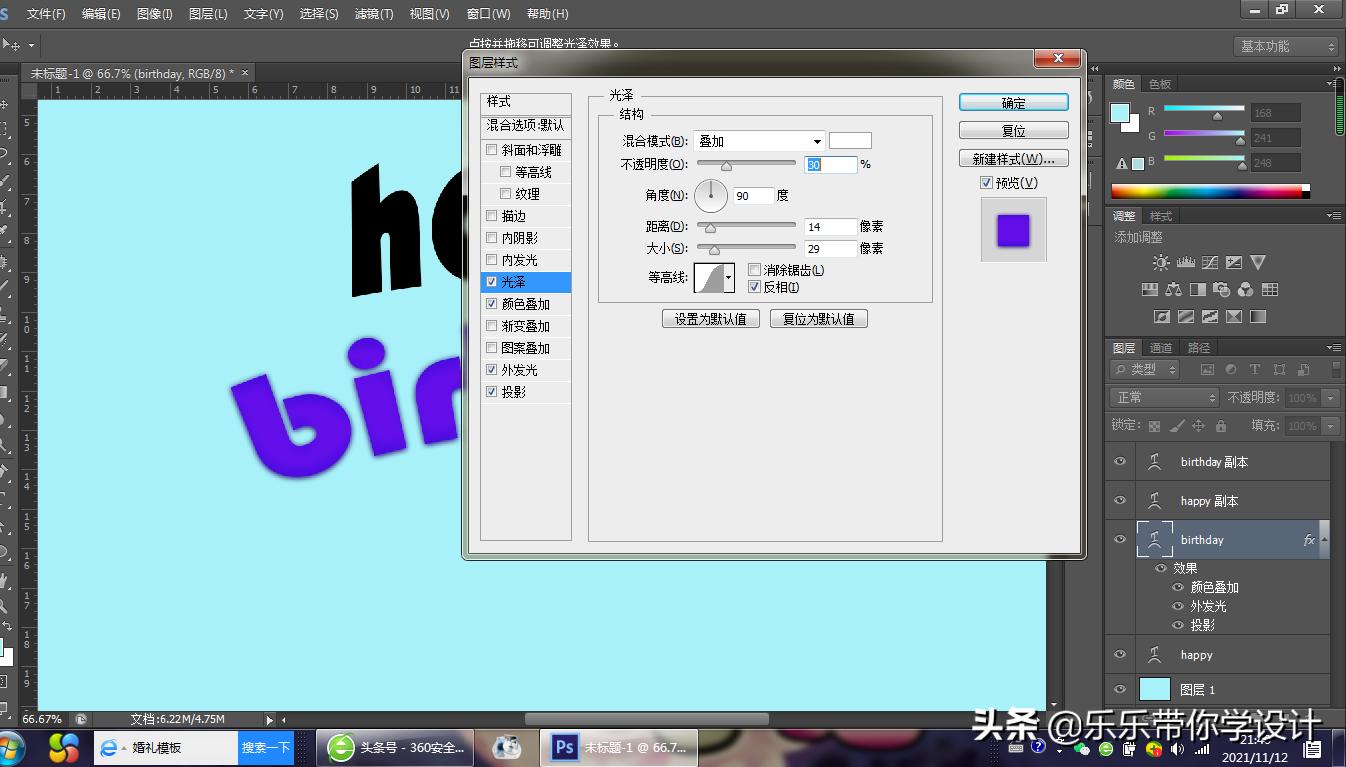Image resolution: width=1346 pixels, height=767 pixels.
Task: Click the Curves adjustment icon
Action: (1210, 262)
